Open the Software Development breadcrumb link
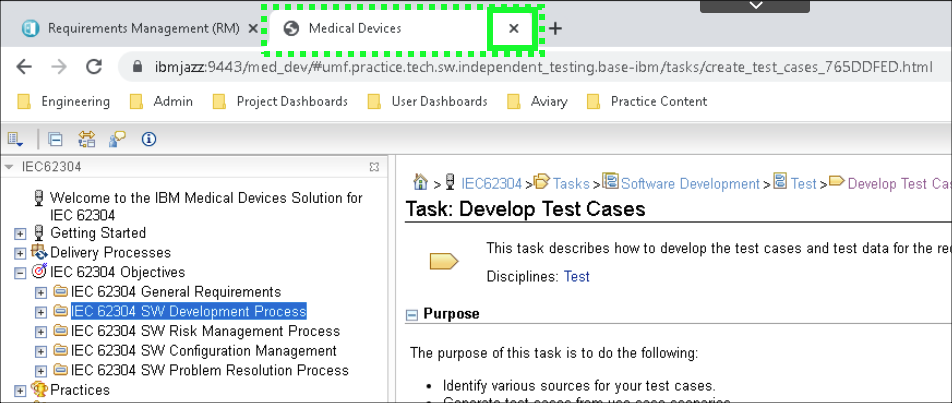952x403 pixels. coord(689,183)
